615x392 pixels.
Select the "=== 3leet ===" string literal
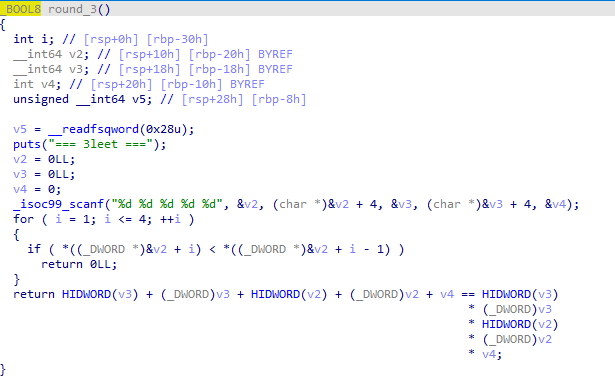100,144
